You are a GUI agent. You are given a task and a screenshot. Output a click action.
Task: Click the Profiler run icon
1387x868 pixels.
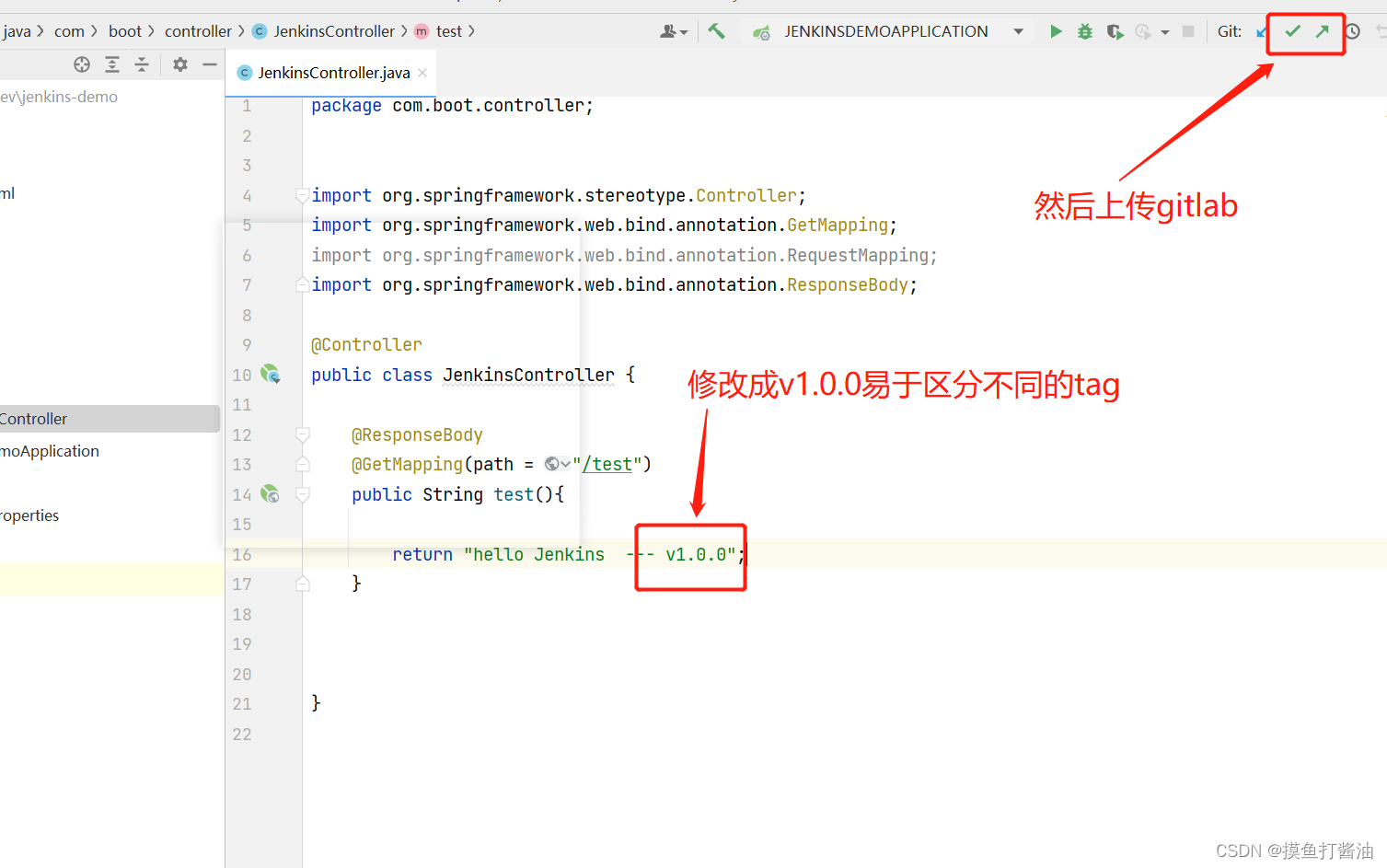click(x=1143, y=31)
